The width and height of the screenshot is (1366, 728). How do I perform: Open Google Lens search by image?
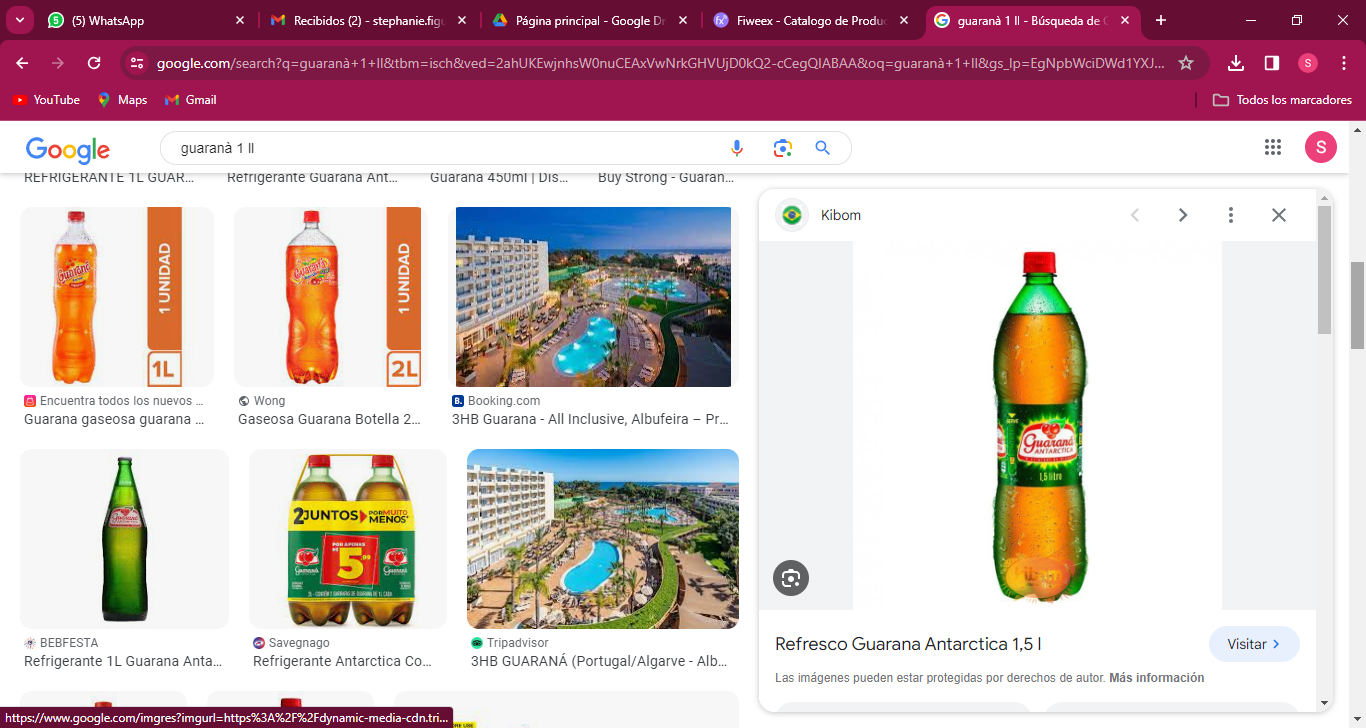782,148
